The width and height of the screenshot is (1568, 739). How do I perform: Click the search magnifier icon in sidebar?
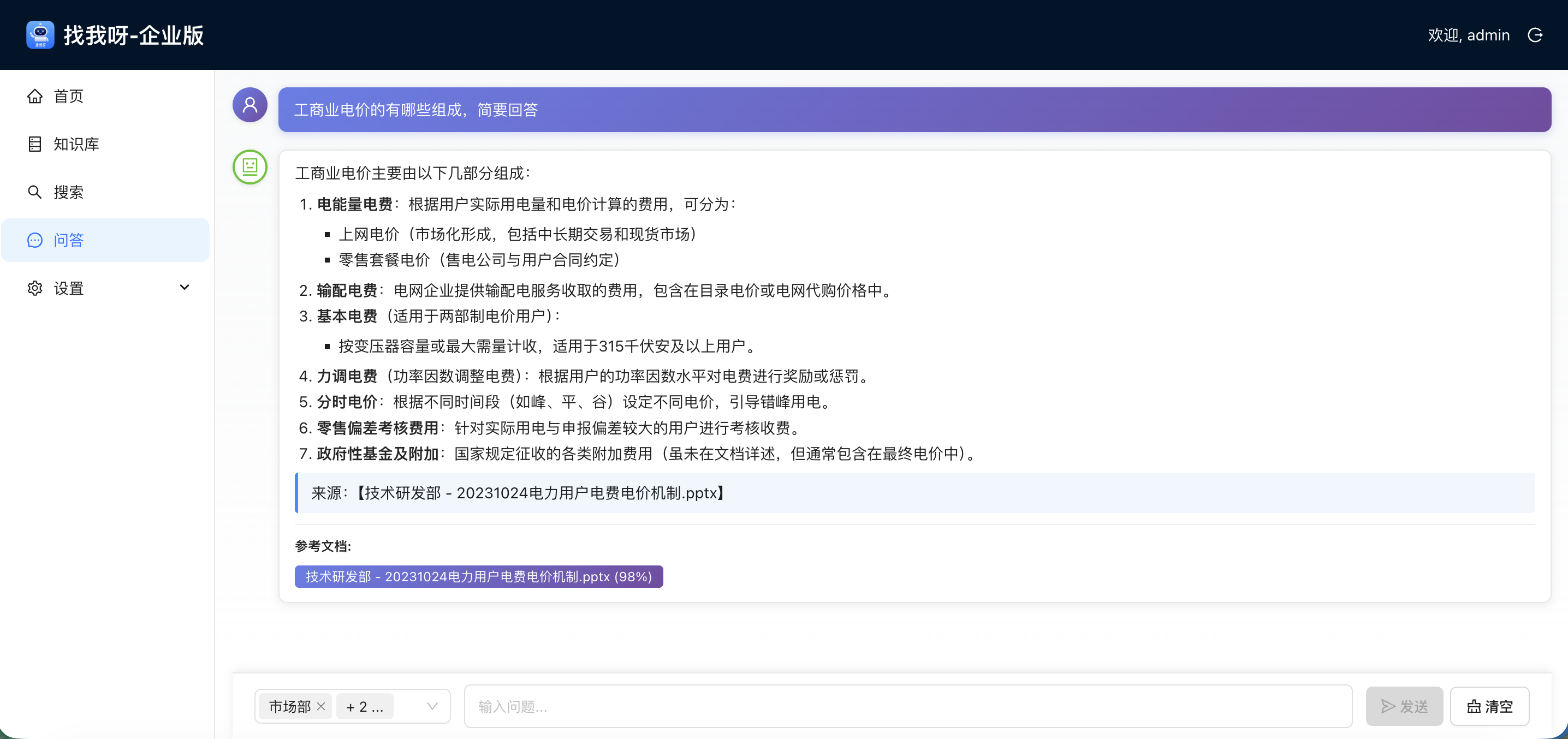(x=35, y=192)
